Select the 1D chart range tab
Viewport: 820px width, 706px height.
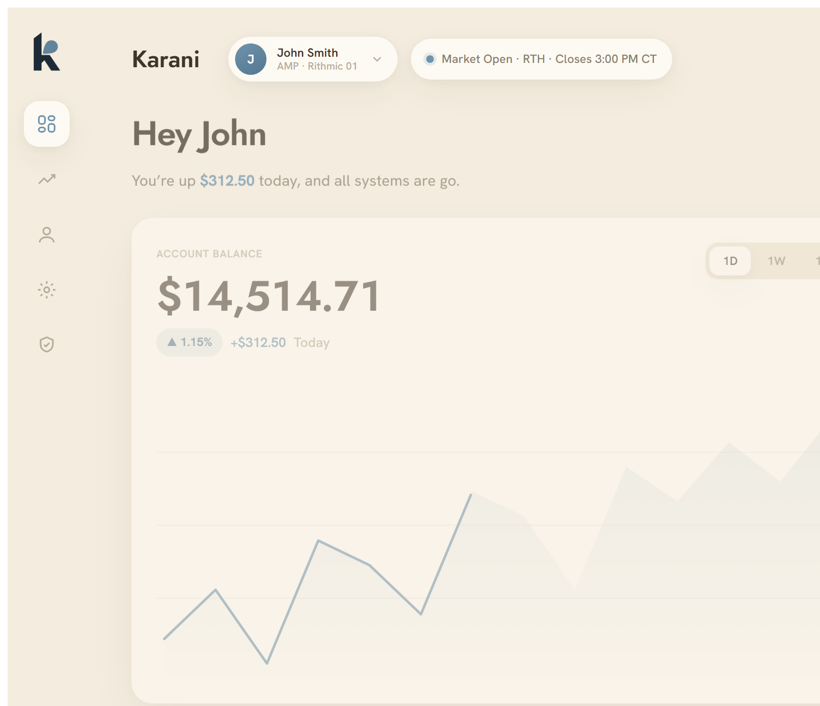click(730, 260)
